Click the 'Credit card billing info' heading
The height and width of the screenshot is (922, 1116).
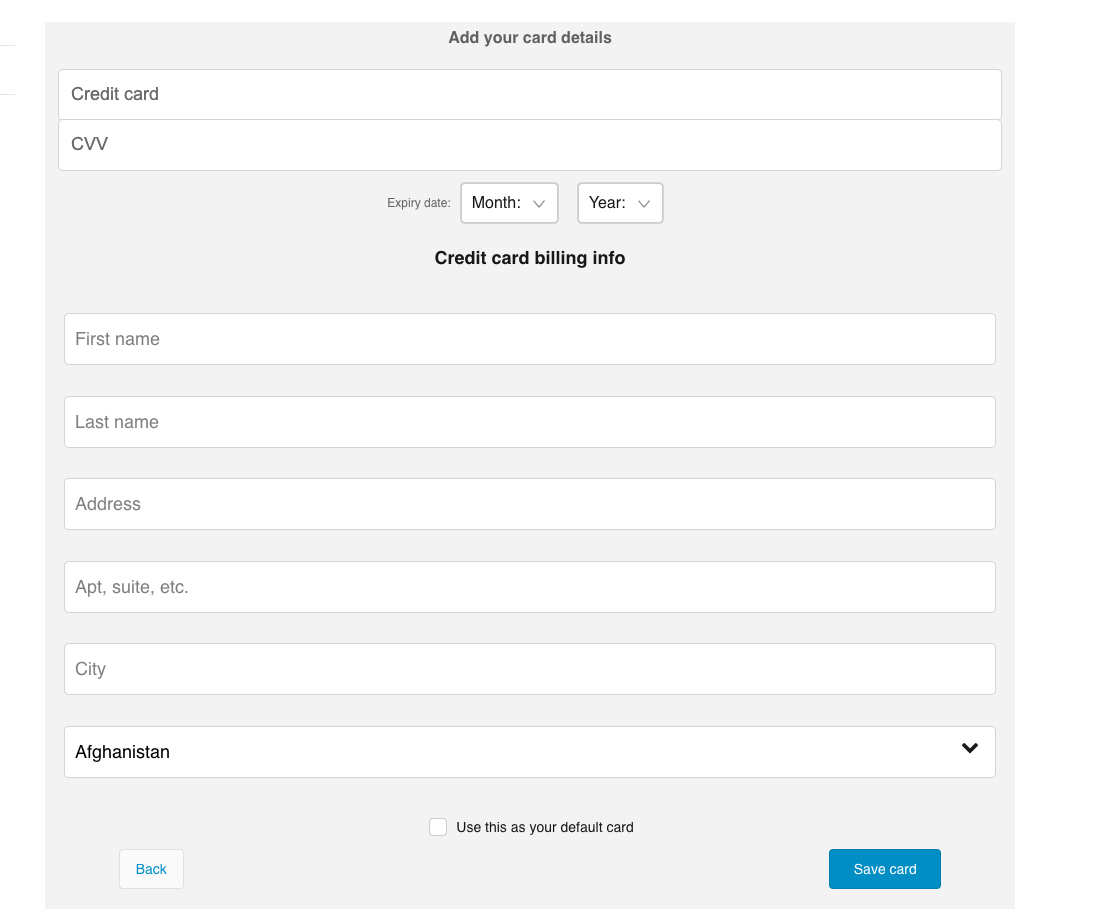click(x=529, y=258)
